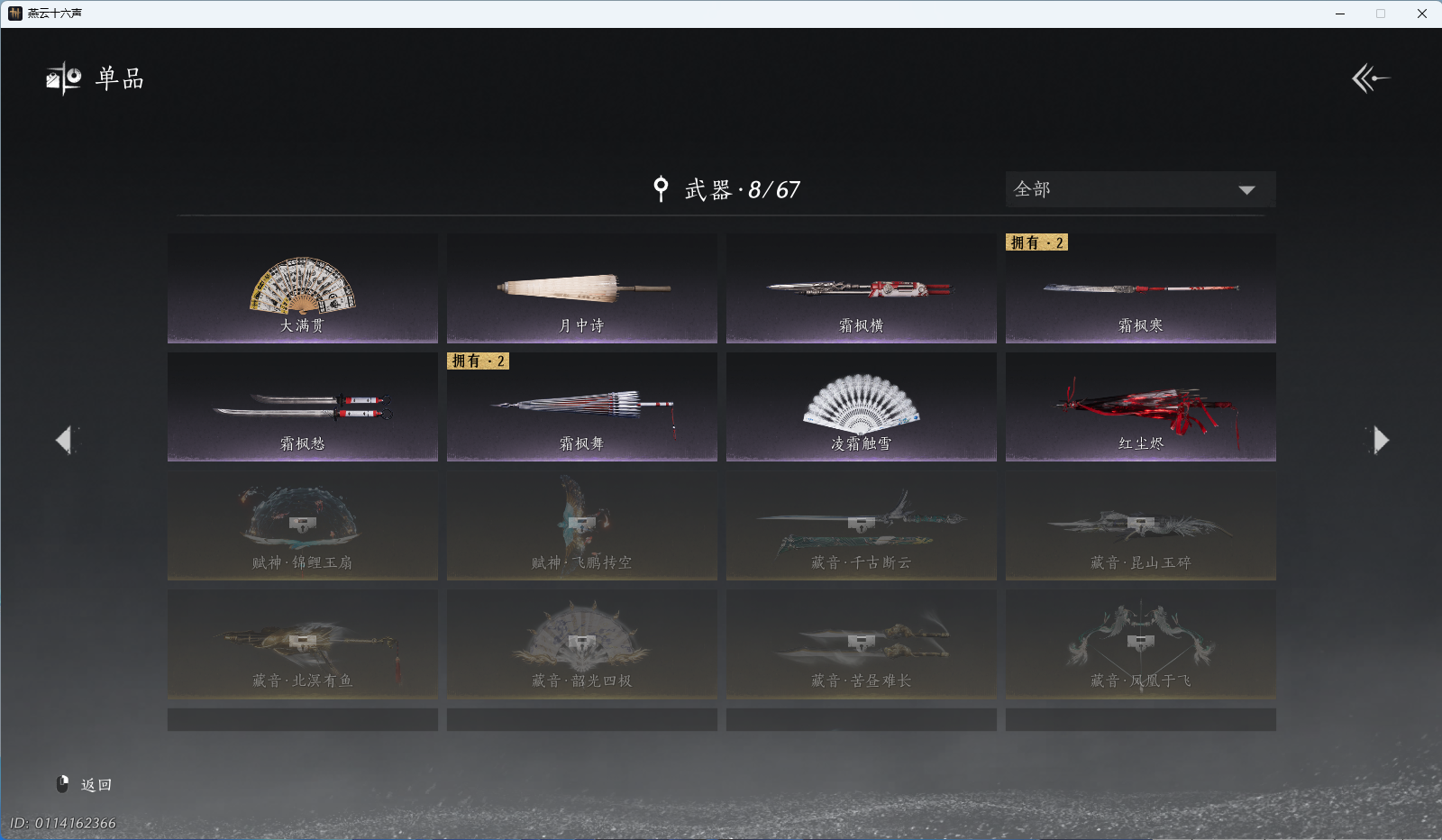This screenshot has width=1442, height=840.
Task: Open the 全部 filter dropdown
Action: click(1140, 189)
